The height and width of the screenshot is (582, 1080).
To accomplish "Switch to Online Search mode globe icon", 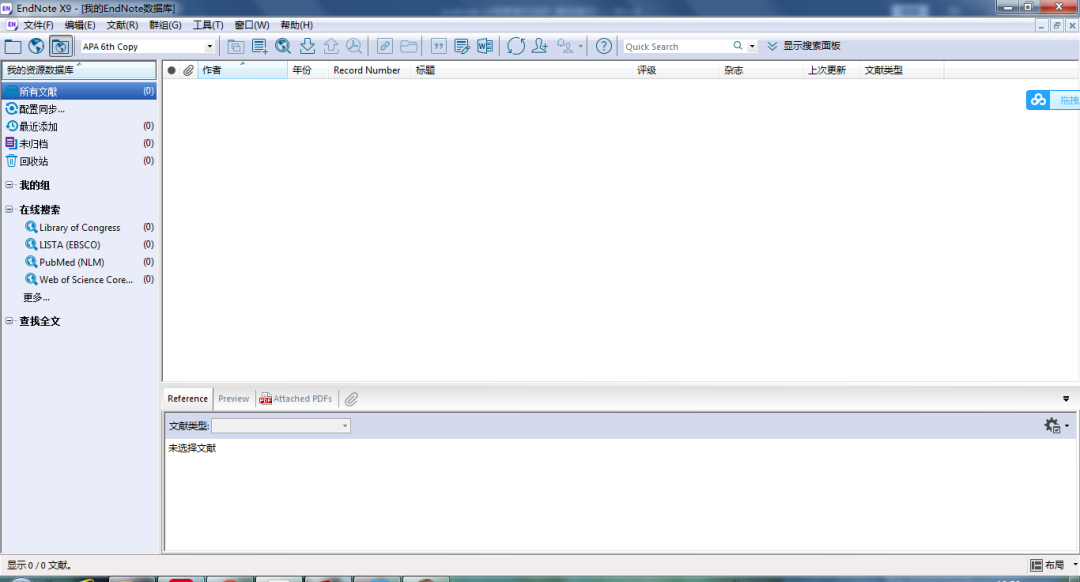I will coord(36,46).
